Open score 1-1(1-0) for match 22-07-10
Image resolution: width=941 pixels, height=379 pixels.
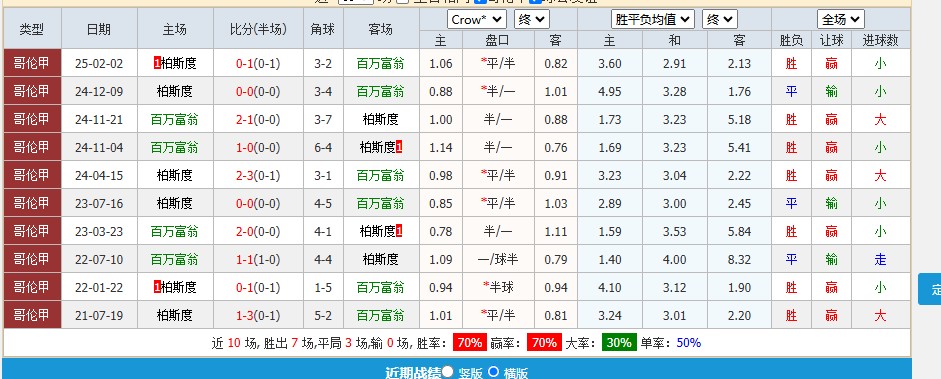(x=258, y=260)
